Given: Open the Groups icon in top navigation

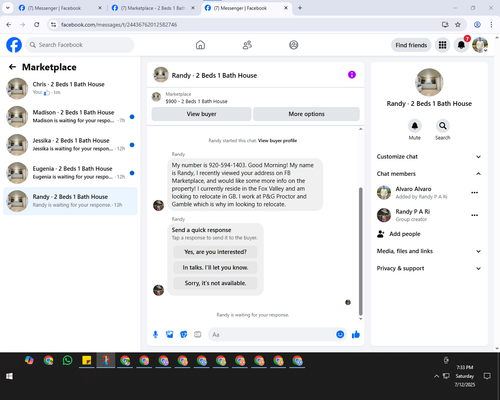Looking at the screenshot, I should click(x=294, y=45).
